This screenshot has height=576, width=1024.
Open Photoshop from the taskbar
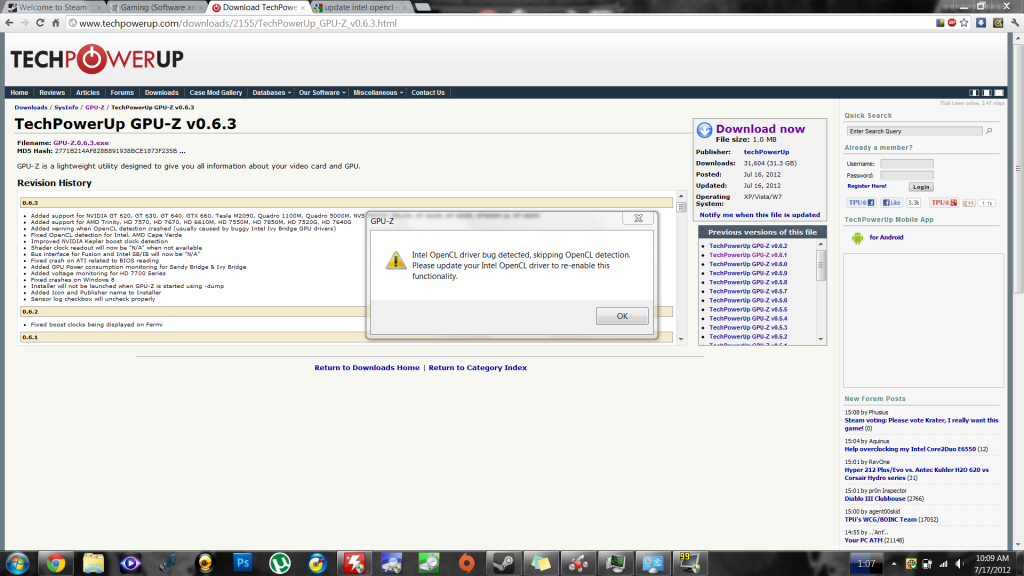pos(242,563)
